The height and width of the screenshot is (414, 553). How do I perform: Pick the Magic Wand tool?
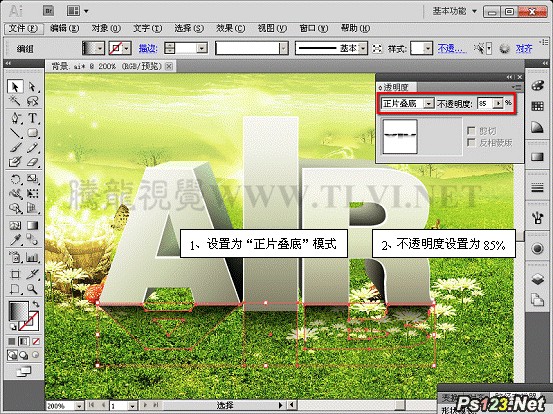pyautogui.click(x=15, y=101)
